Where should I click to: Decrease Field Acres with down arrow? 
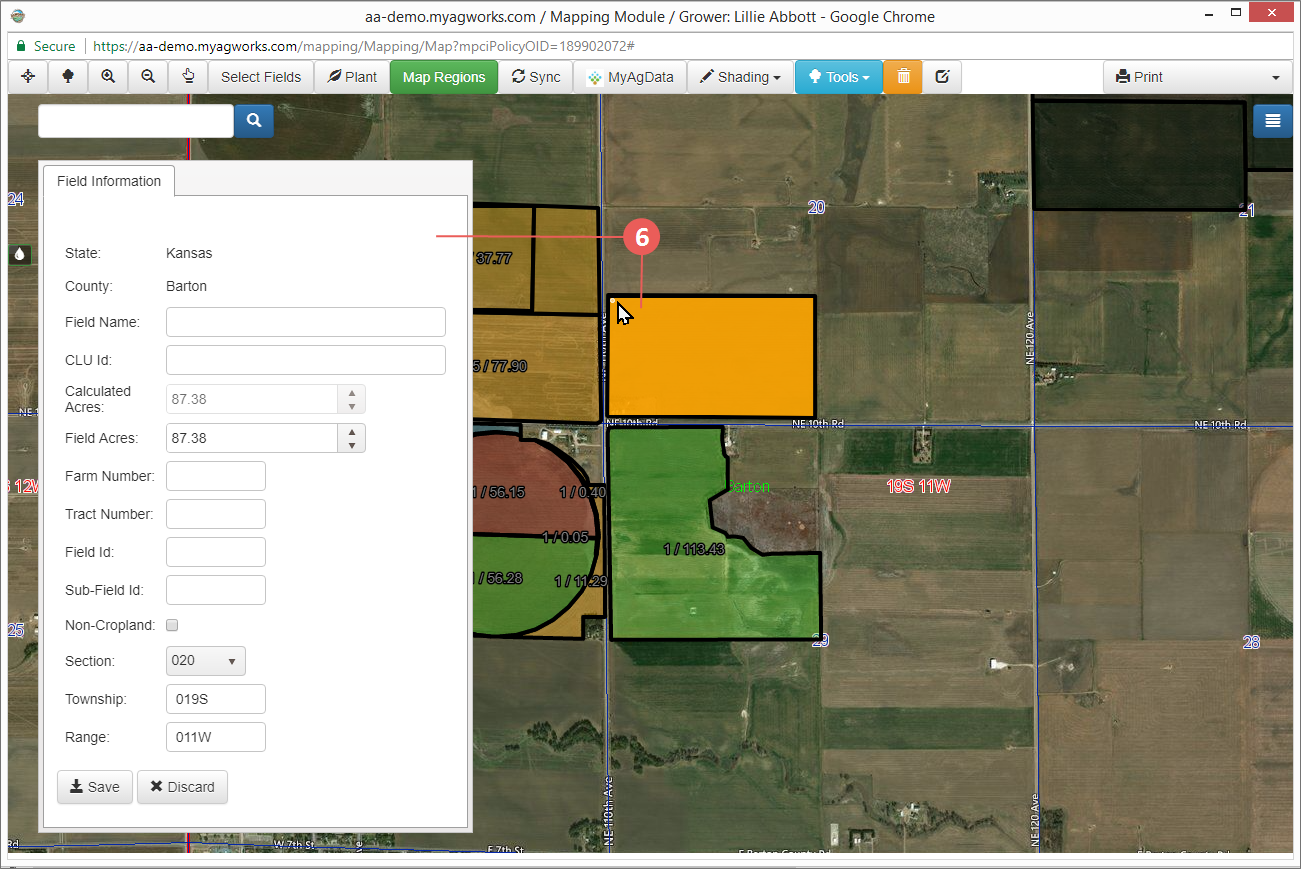(x=352, y=445)
